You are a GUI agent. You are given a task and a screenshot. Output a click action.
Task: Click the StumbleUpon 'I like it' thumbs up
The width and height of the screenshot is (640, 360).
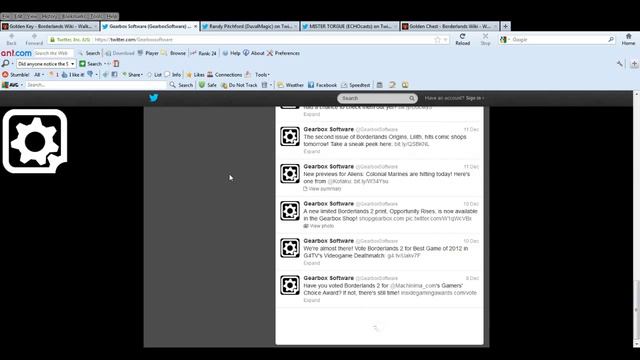(x=73, y=75)
